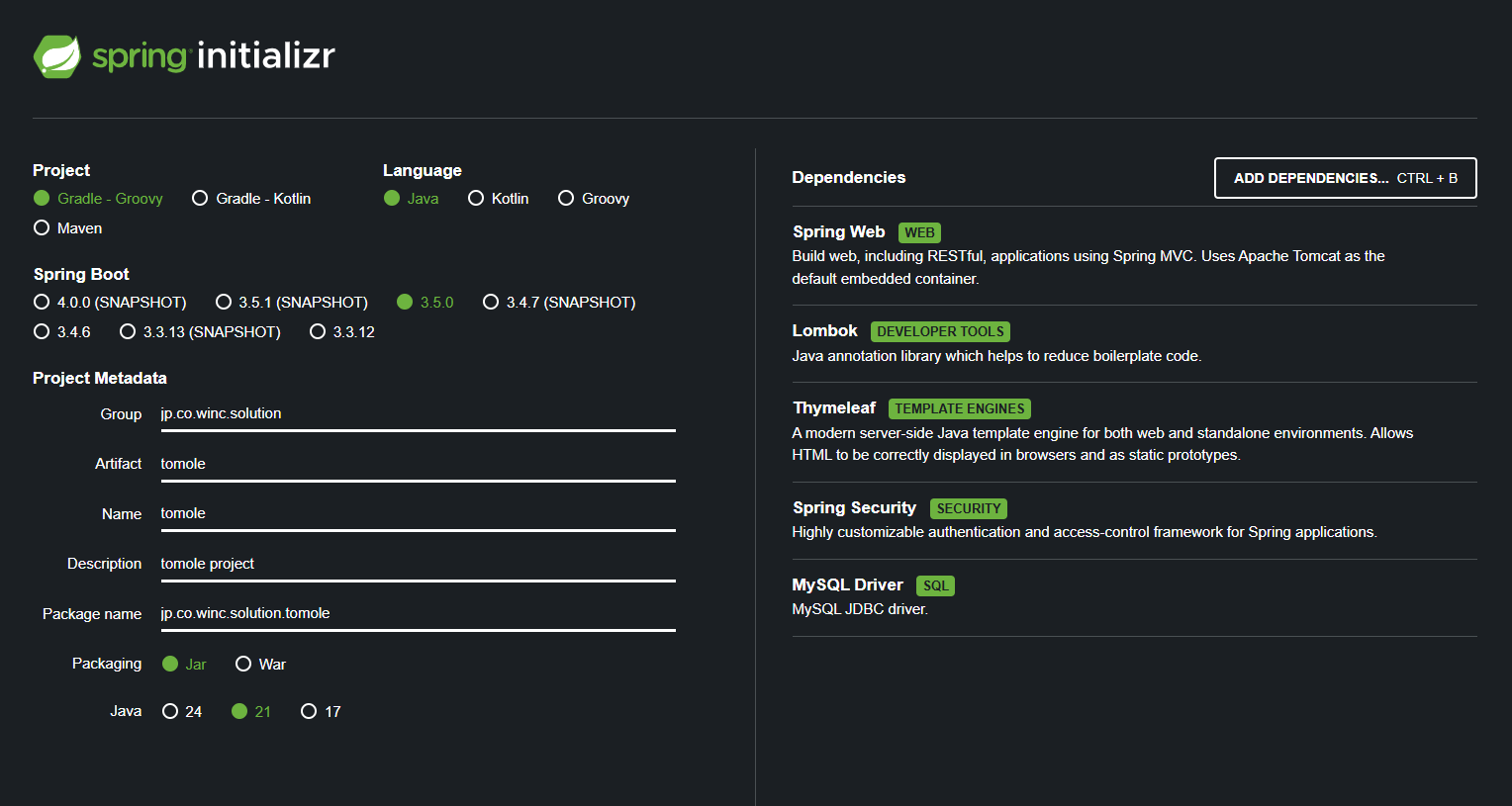The height and width of the screenshot is (806, 1512).
Task: Edit the Package name field
Action: [418, 613]
